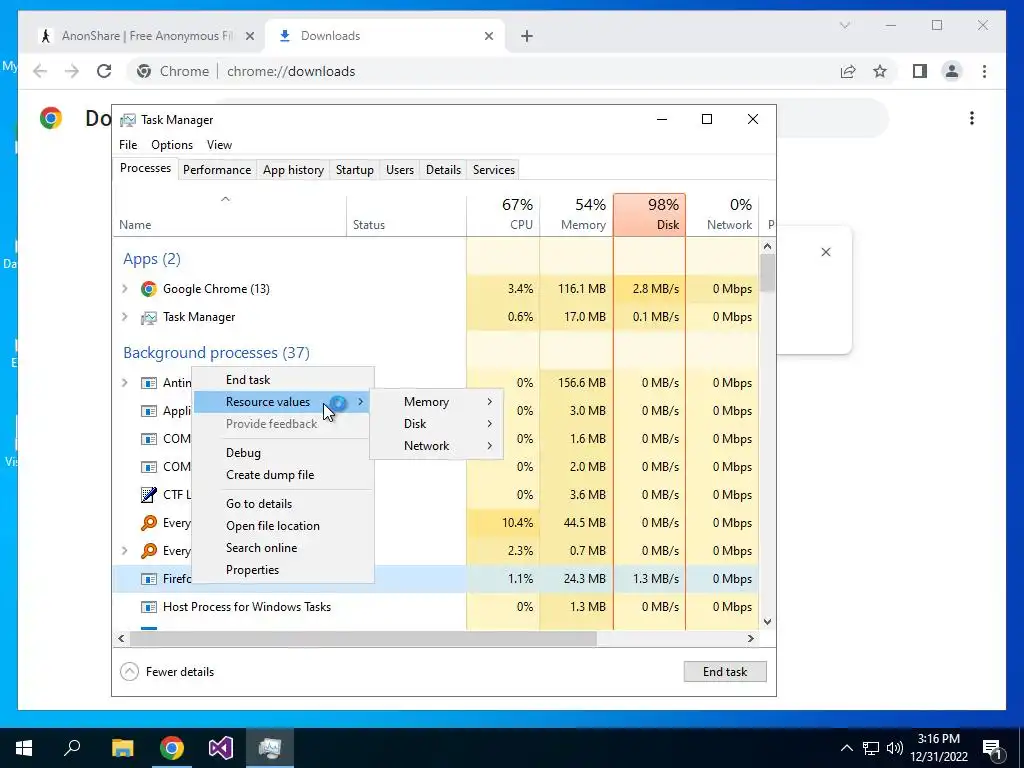This screenshot has width=1024, height=768.
Task: Open the Chrome profile avatar
Action: click(x=952, y=71)
